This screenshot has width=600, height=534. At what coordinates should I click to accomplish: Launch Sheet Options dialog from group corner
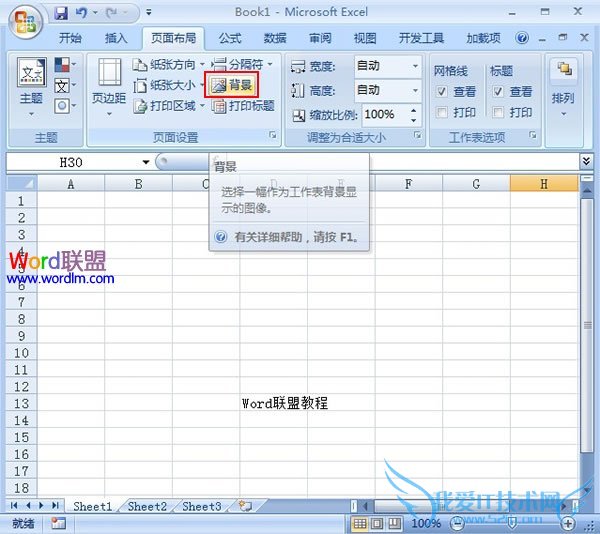pyautogui.click(x=533, y=135)
